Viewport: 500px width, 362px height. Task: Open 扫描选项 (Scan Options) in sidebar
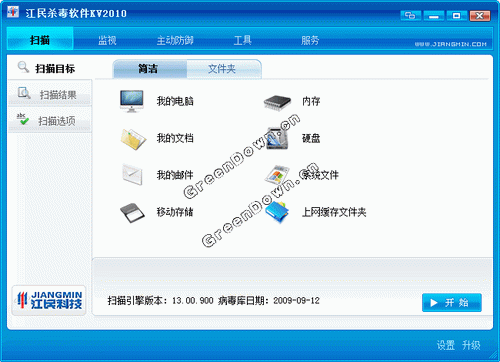[x=50, y=120]
